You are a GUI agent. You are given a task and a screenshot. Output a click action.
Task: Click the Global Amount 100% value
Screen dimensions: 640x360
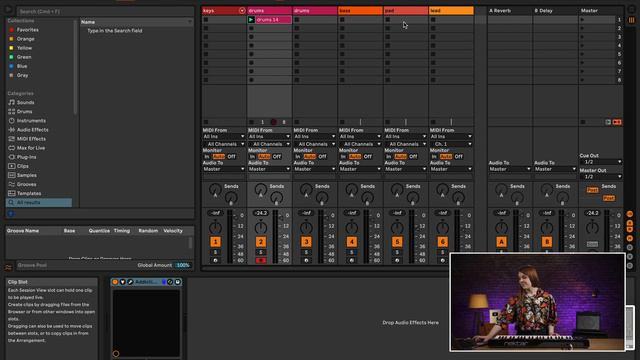pos(182,265)
